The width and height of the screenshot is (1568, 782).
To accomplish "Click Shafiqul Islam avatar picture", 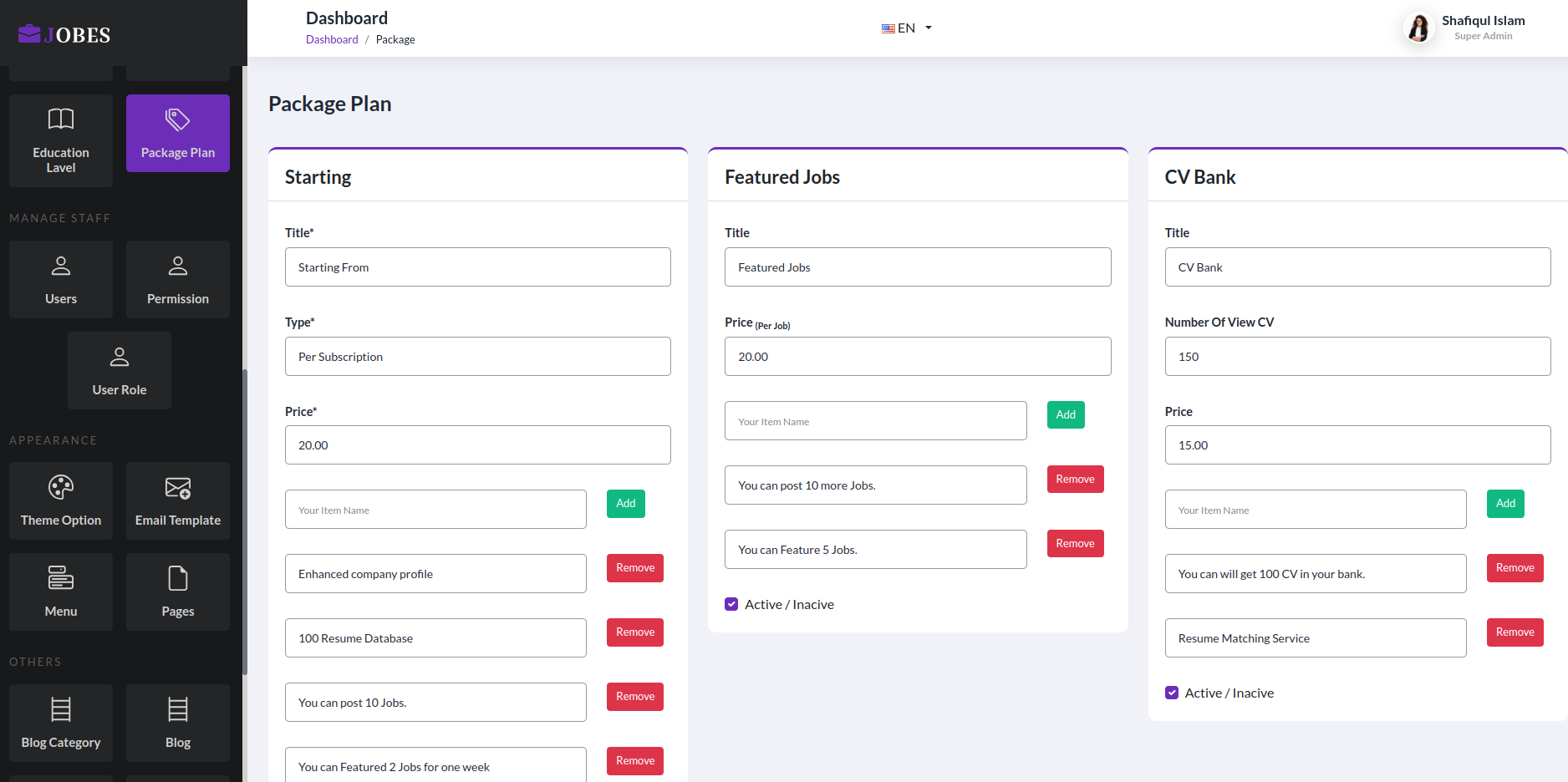I will click(x=1418, y=28).
